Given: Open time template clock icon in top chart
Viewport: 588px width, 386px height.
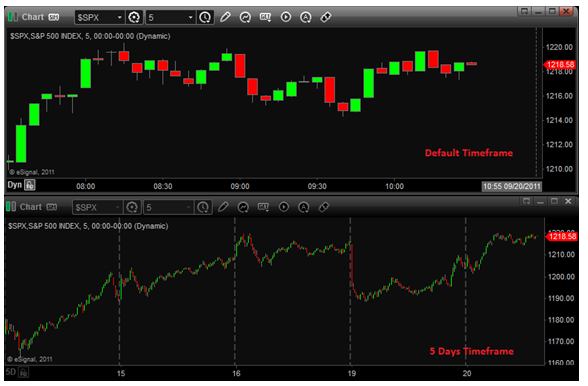Looking at the screenshot, I should click(x=205, y=17).
